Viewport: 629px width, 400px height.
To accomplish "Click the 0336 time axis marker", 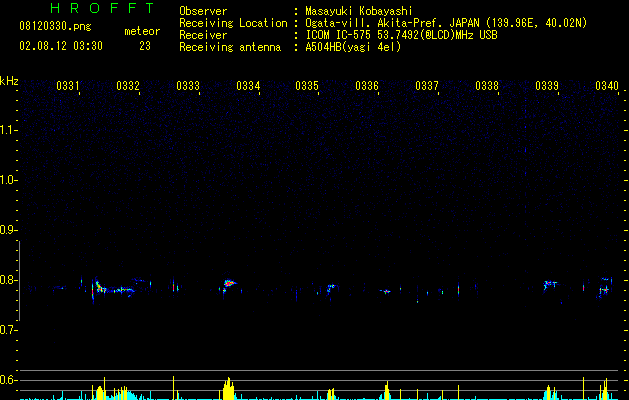I will [367, 86].
